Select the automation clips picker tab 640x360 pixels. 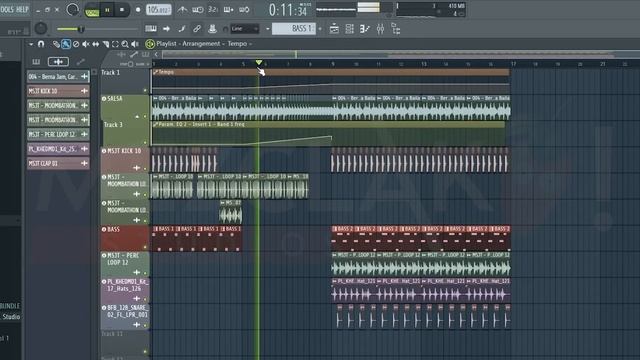click(80, 62)
